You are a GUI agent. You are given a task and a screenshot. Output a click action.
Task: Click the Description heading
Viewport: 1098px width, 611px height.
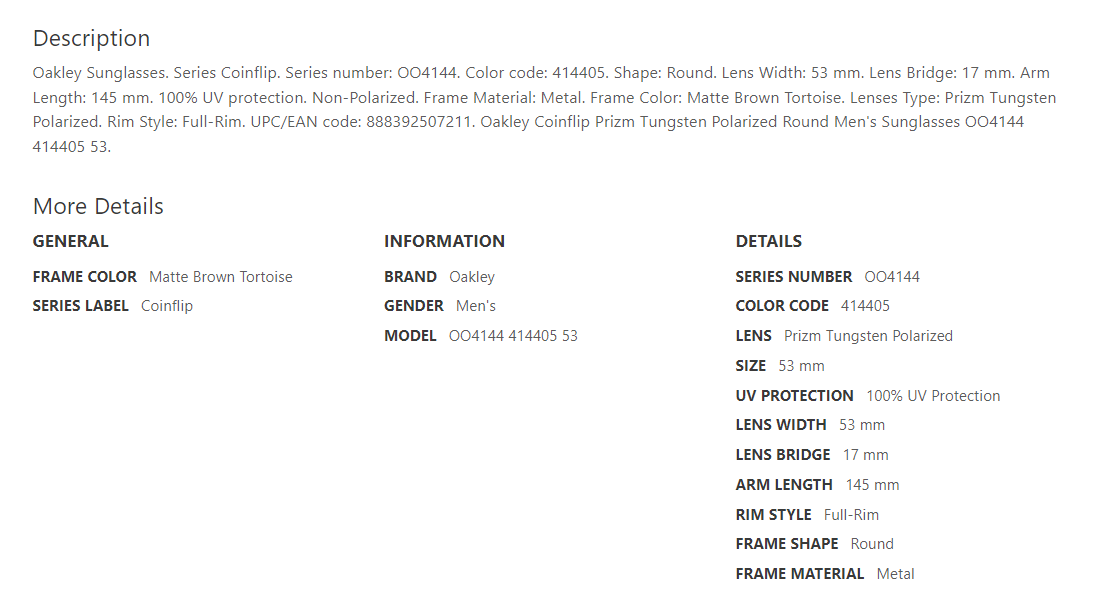tap(91, 38)
